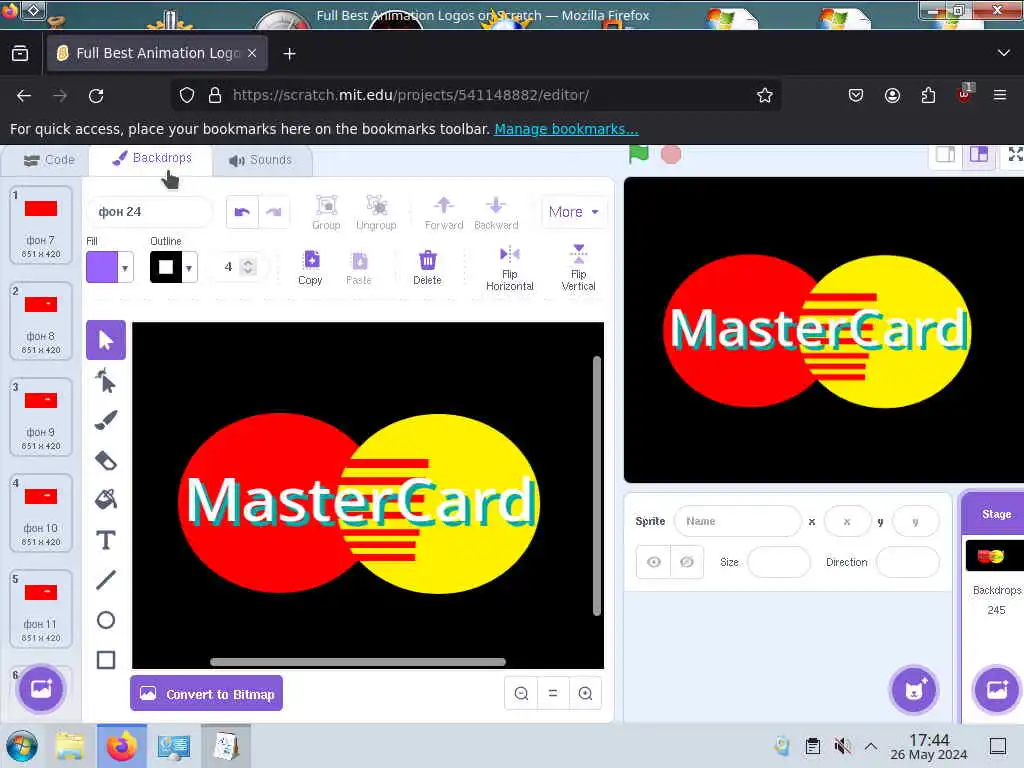
Task: Flip the selection Horizontal
Action: coord(510,268)
